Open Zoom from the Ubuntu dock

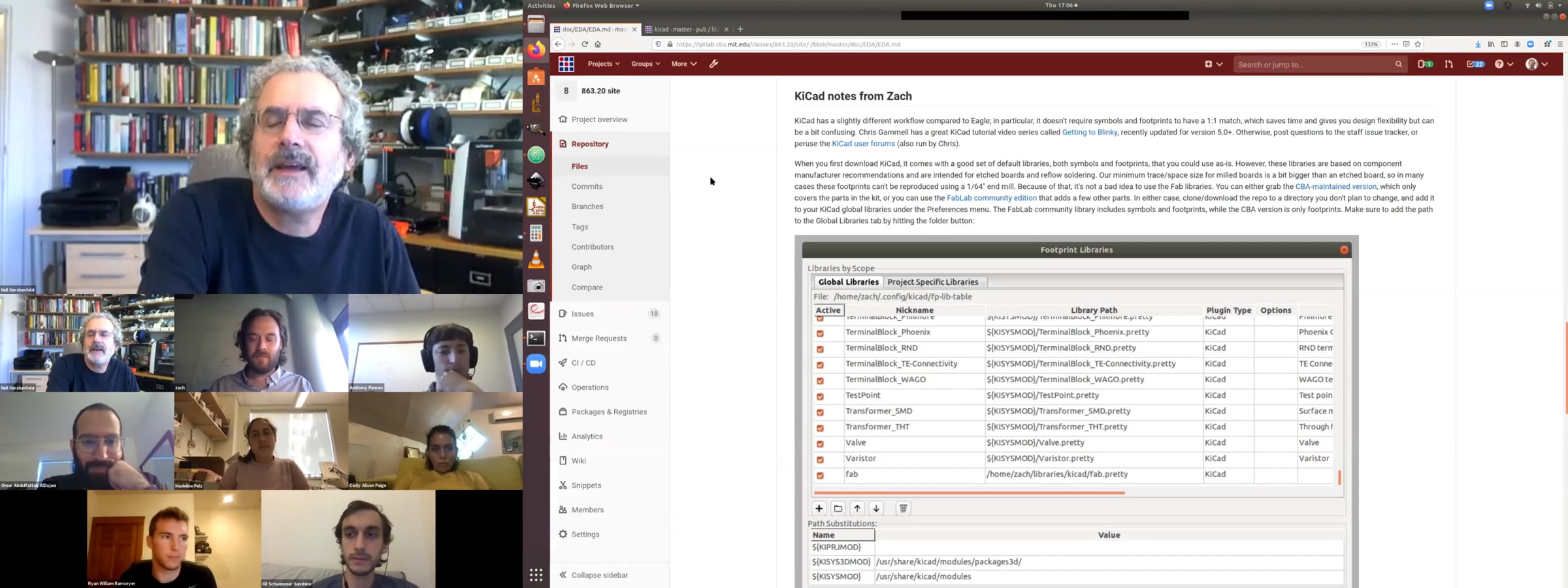tap(536, 364)
